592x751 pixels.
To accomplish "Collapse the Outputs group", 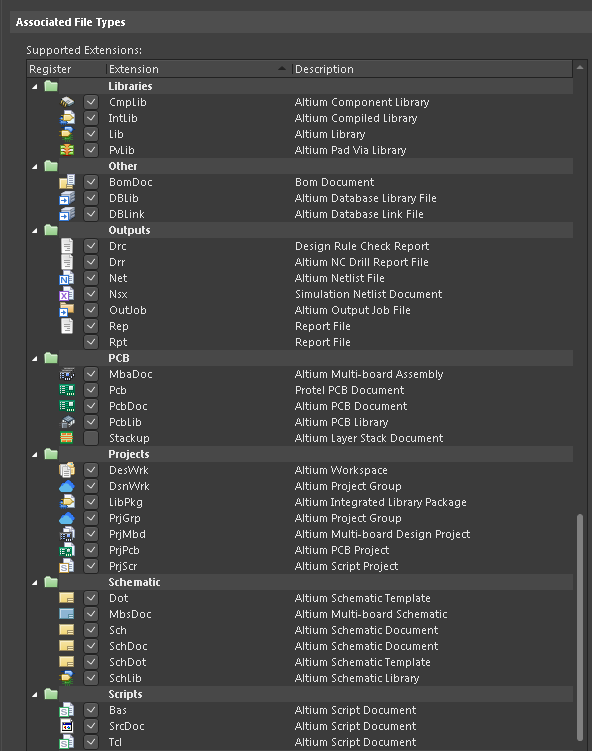I will pos(34,231).
